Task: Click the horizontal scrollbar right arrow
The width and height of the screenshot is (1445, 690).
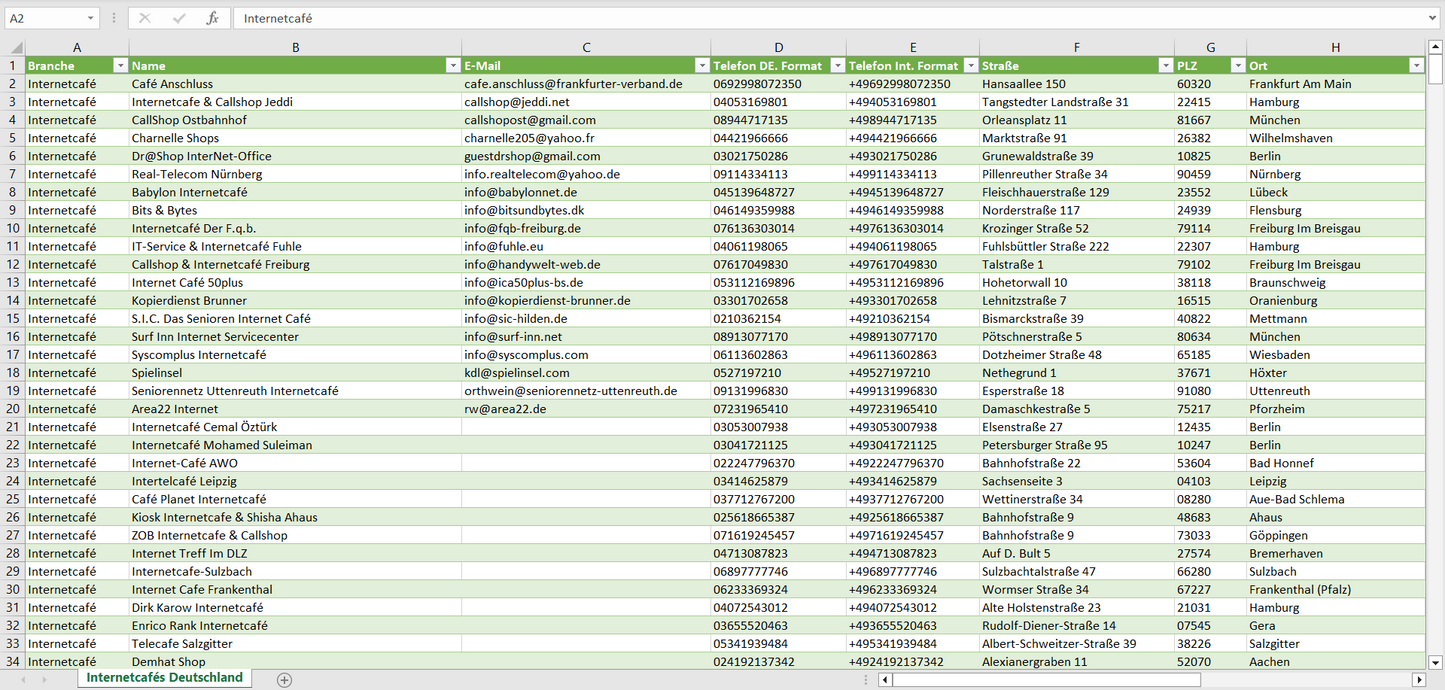Action: [1418, 680]
